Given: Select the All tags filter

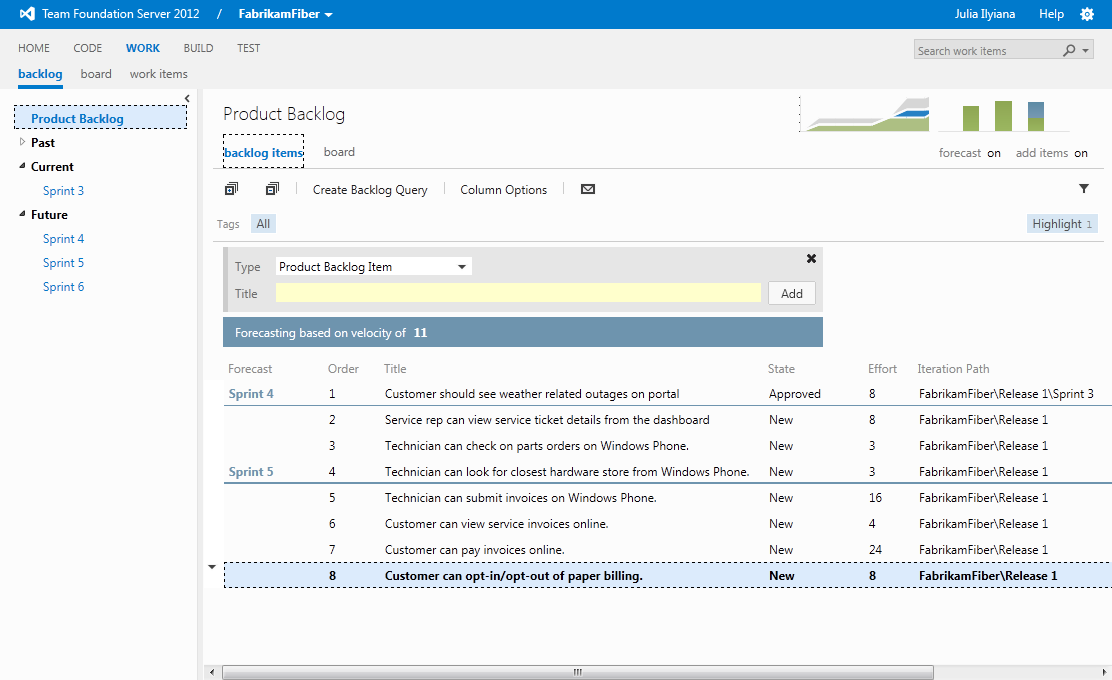Looking at the screenshot, I should [263, 223].
